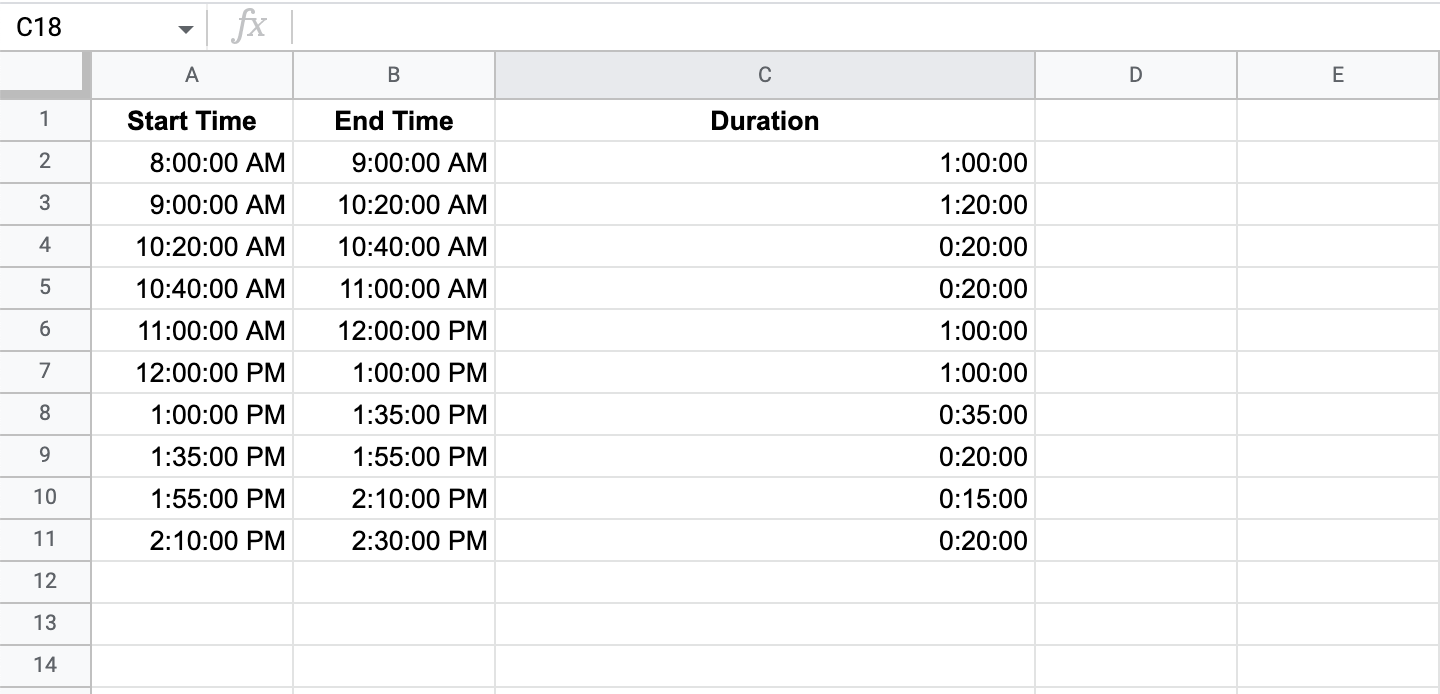
Task: Click the 'Start Time' header cell
Action: click(x=192, y=120)
